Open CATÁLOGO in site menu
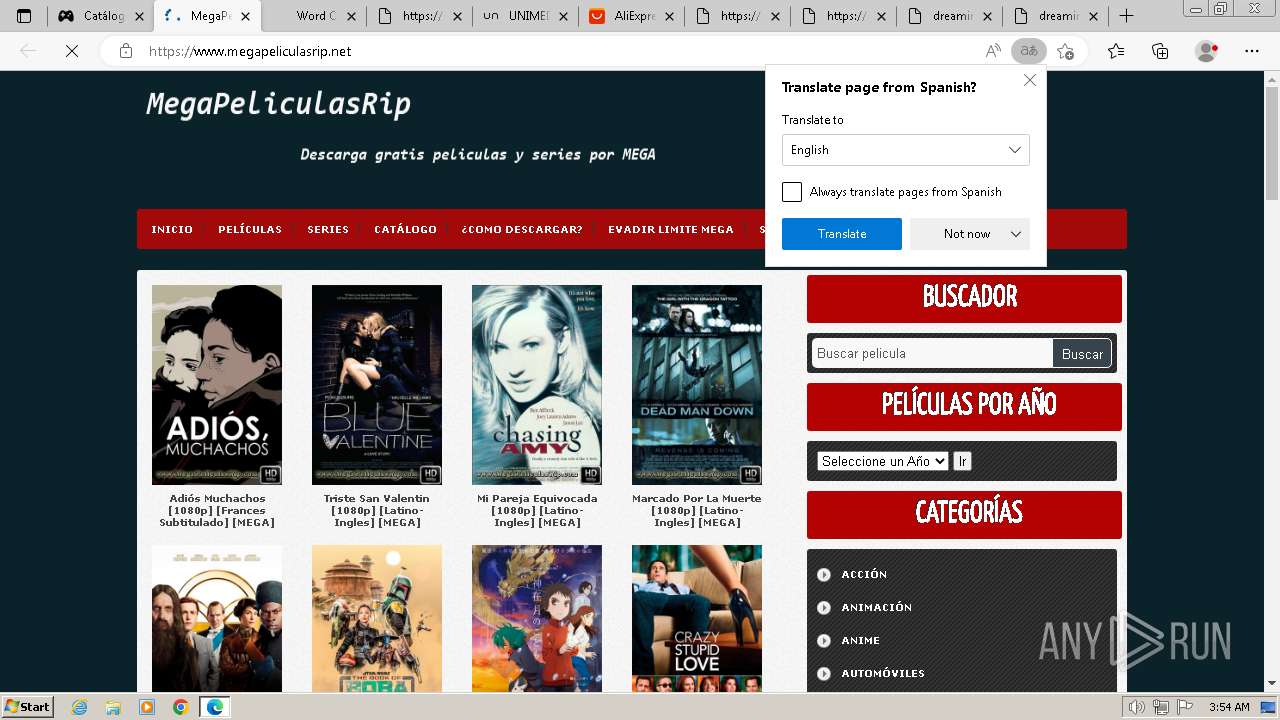Screen dimensions: 1280x720 pos(405,229)
